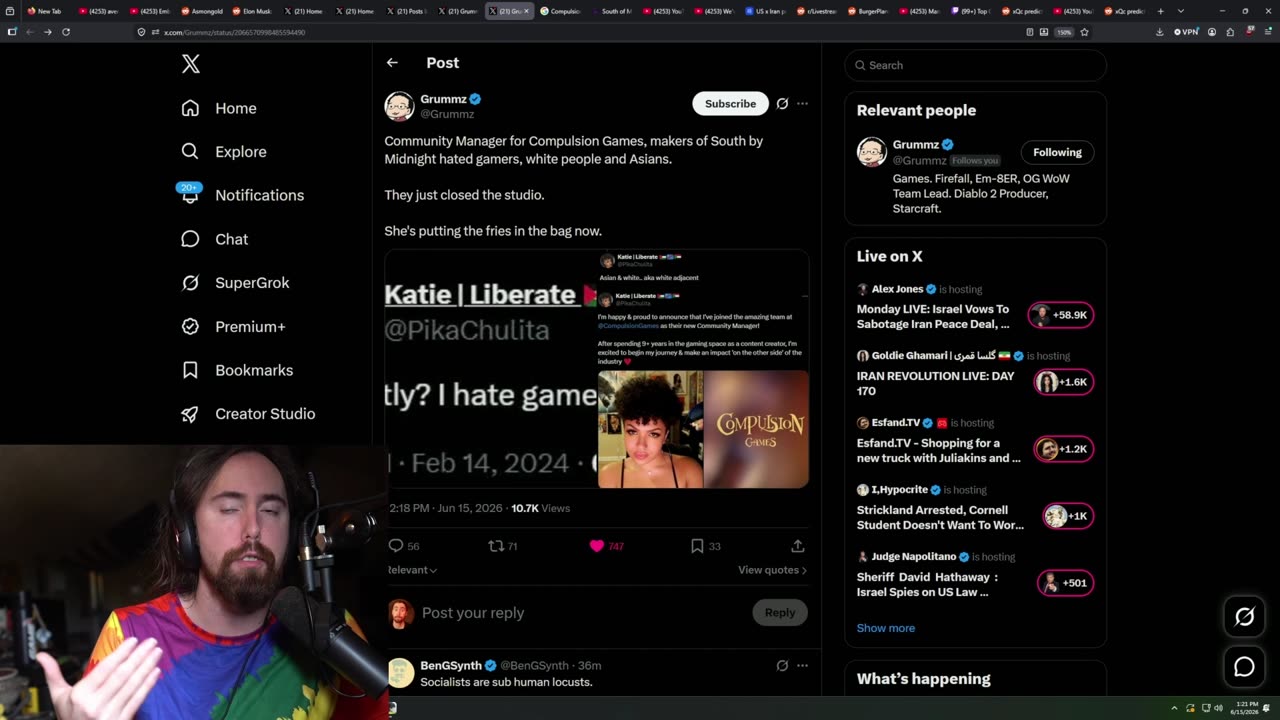Click the back arrow next to Post

pos(392,62)
